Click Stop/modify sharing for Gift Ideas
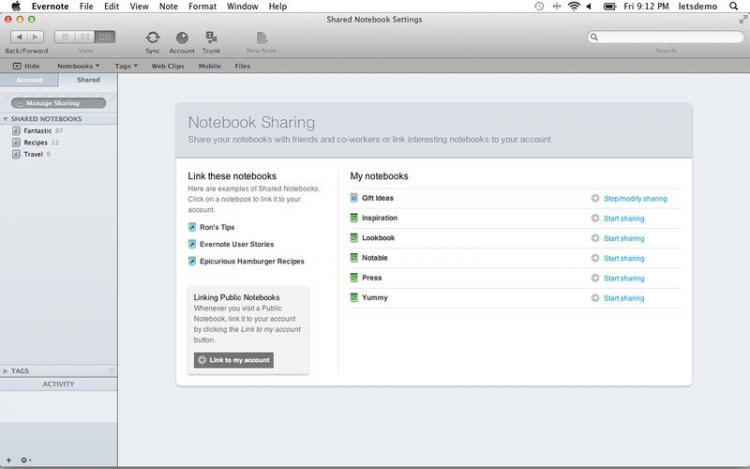Viewport: 750px width, 469px height. click(x=635, y=198)
